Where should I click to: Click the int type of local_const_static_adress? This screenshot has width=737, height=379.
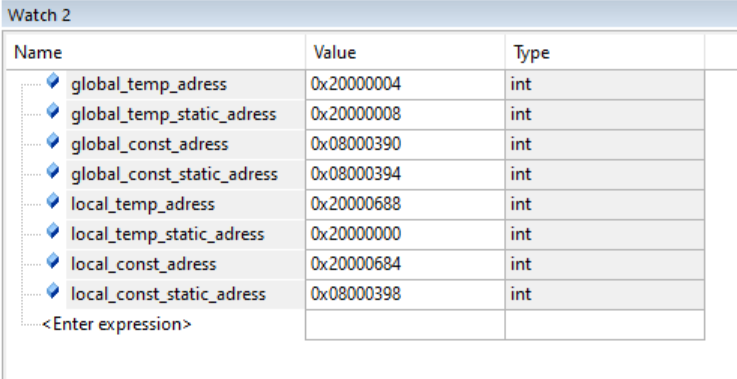(521, 295)
